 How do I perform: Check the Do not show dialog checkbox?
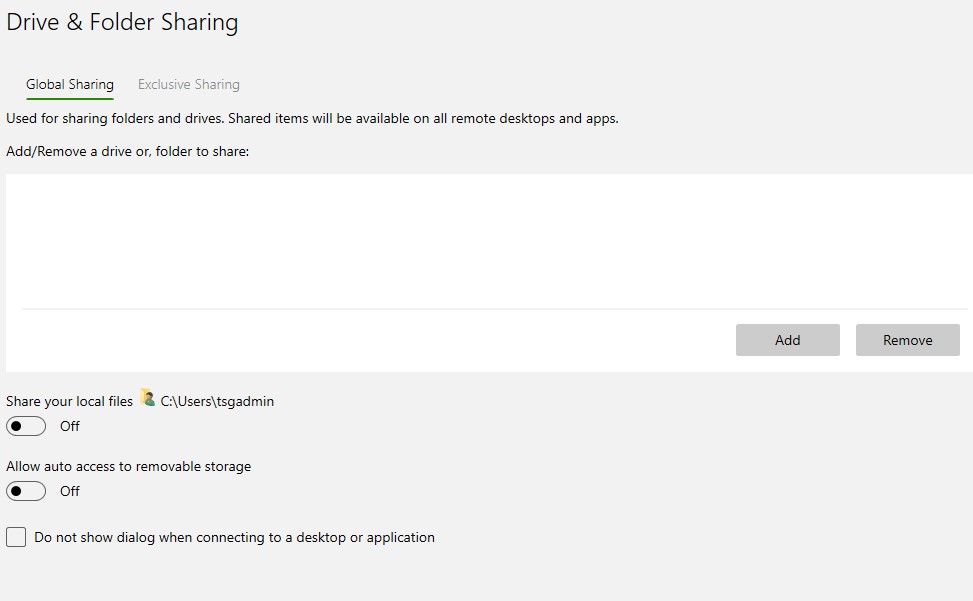click(16, 538)
